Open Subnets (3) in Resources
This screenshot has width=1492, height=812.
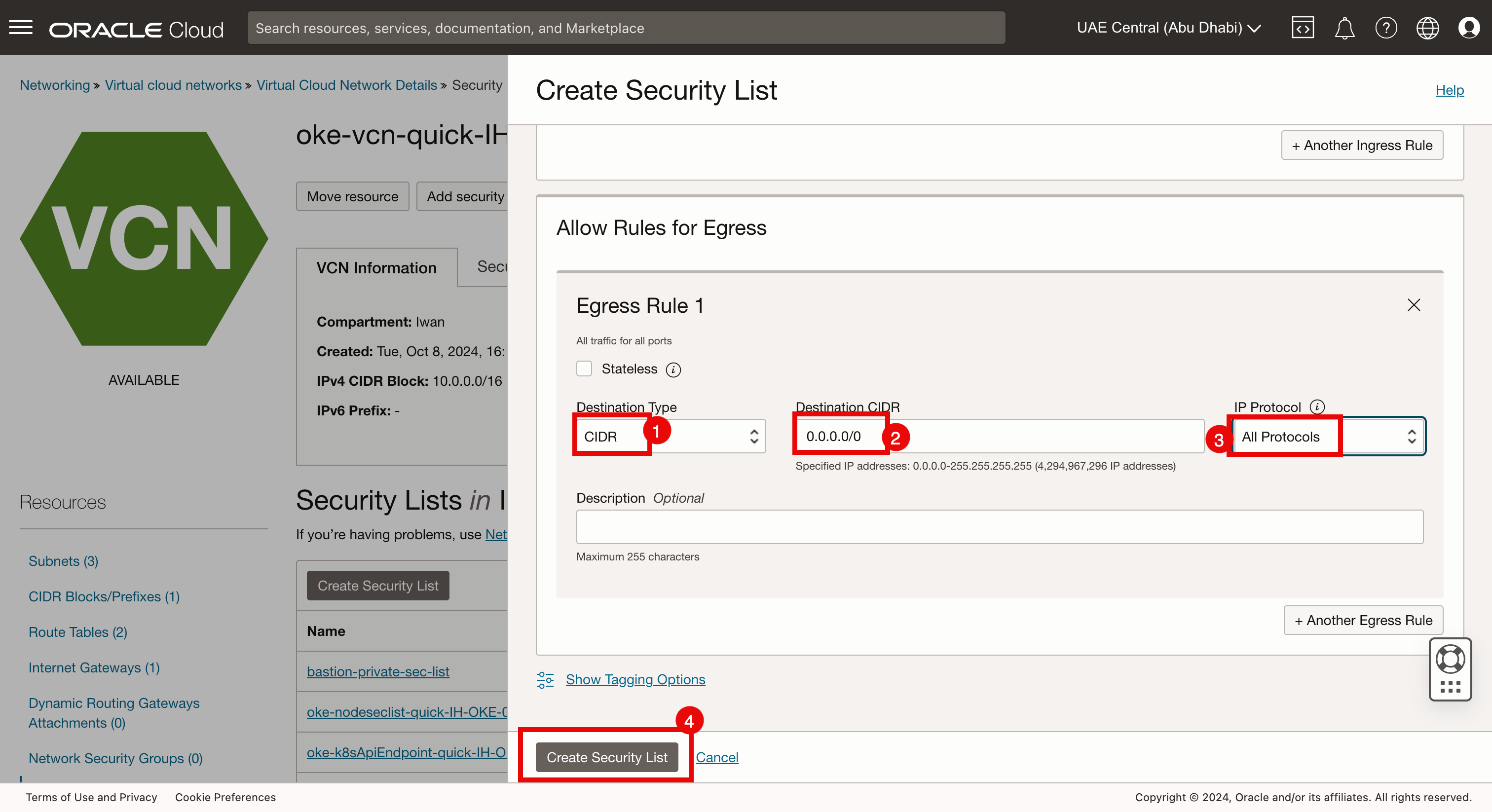[63, 560]
